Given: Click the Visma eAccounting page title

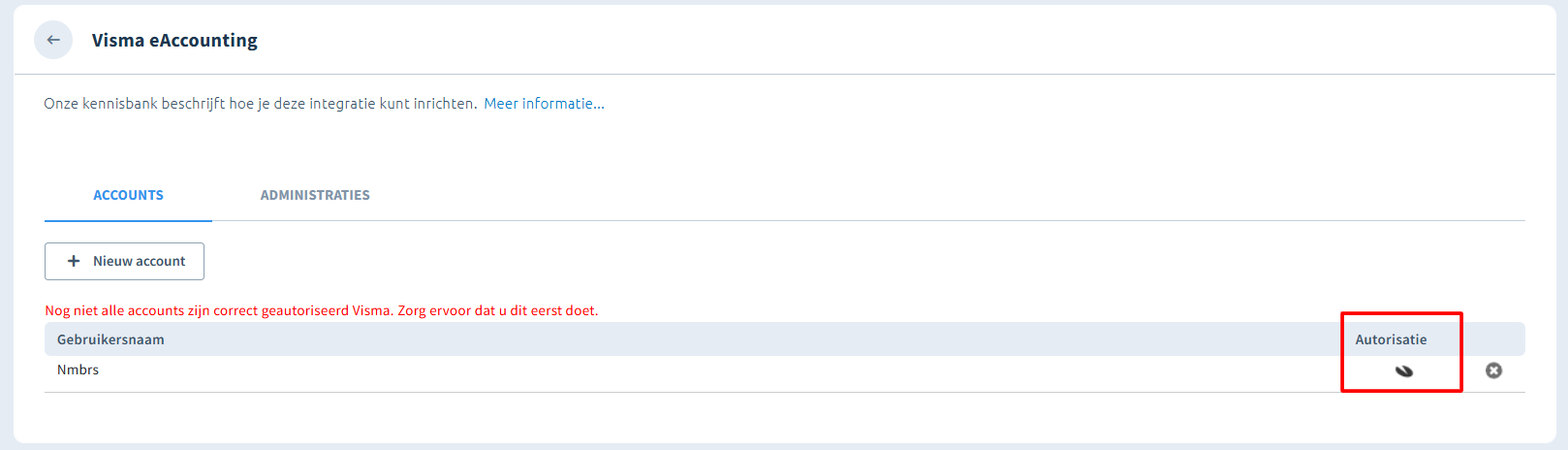Looking at the screenshot, I should [x=174, y=40].
